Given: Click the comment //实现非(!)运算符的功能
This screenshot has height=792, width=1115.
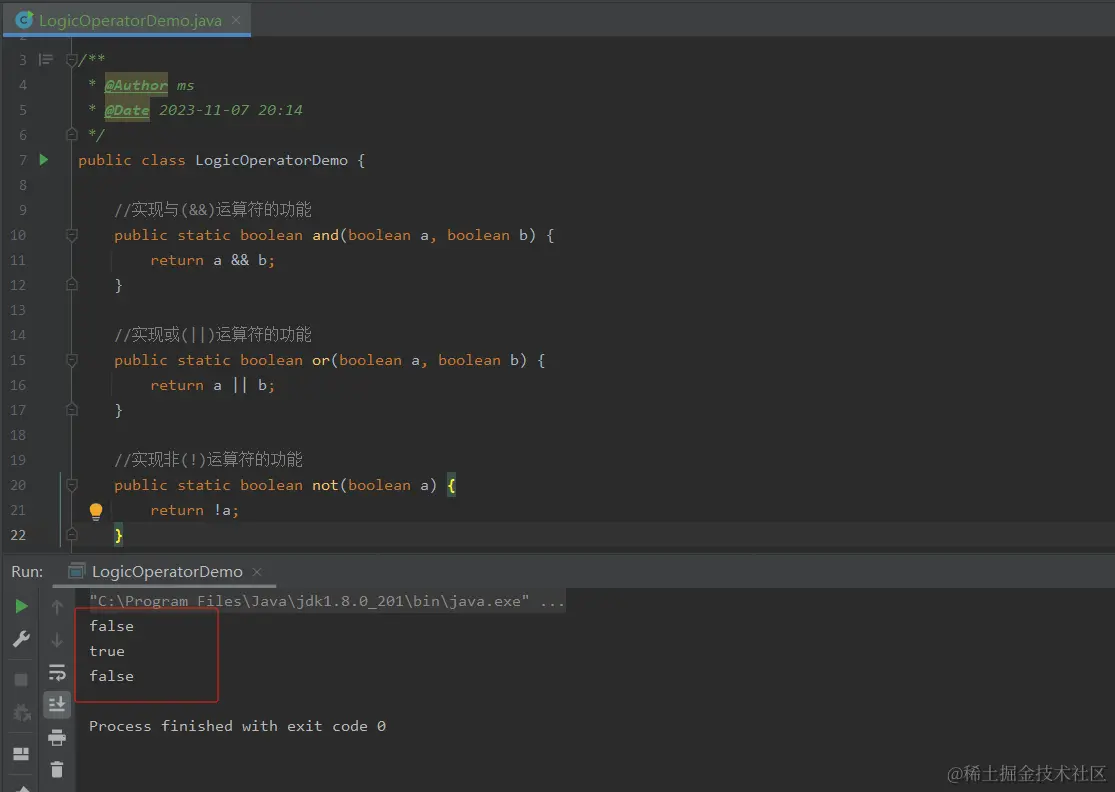Looking at the screenshot, I should pyautogui.click(x=208, y=460).
